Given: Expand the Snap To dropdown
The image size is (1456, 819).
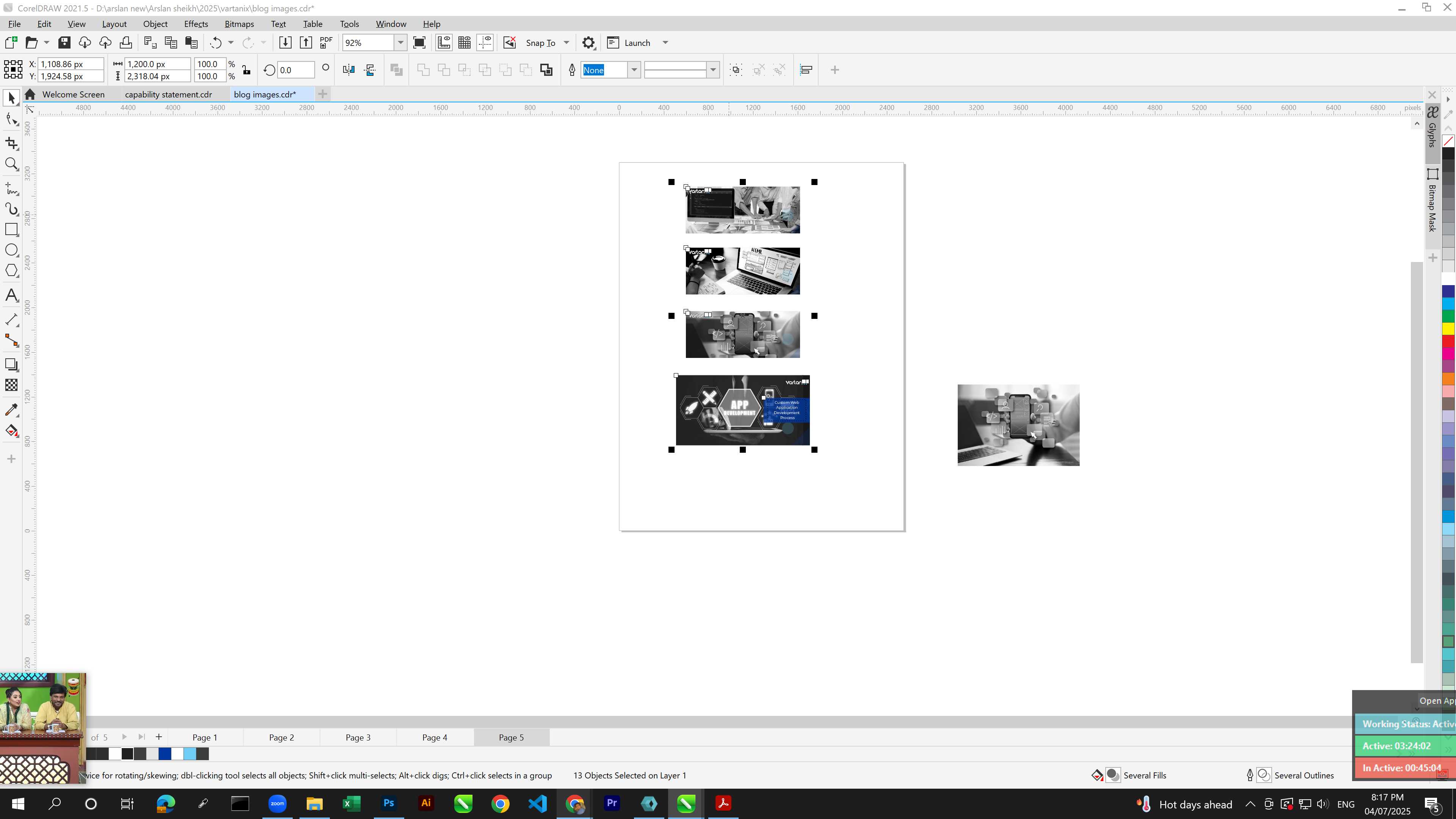Looking at the screenshot, I should [566, 43].
